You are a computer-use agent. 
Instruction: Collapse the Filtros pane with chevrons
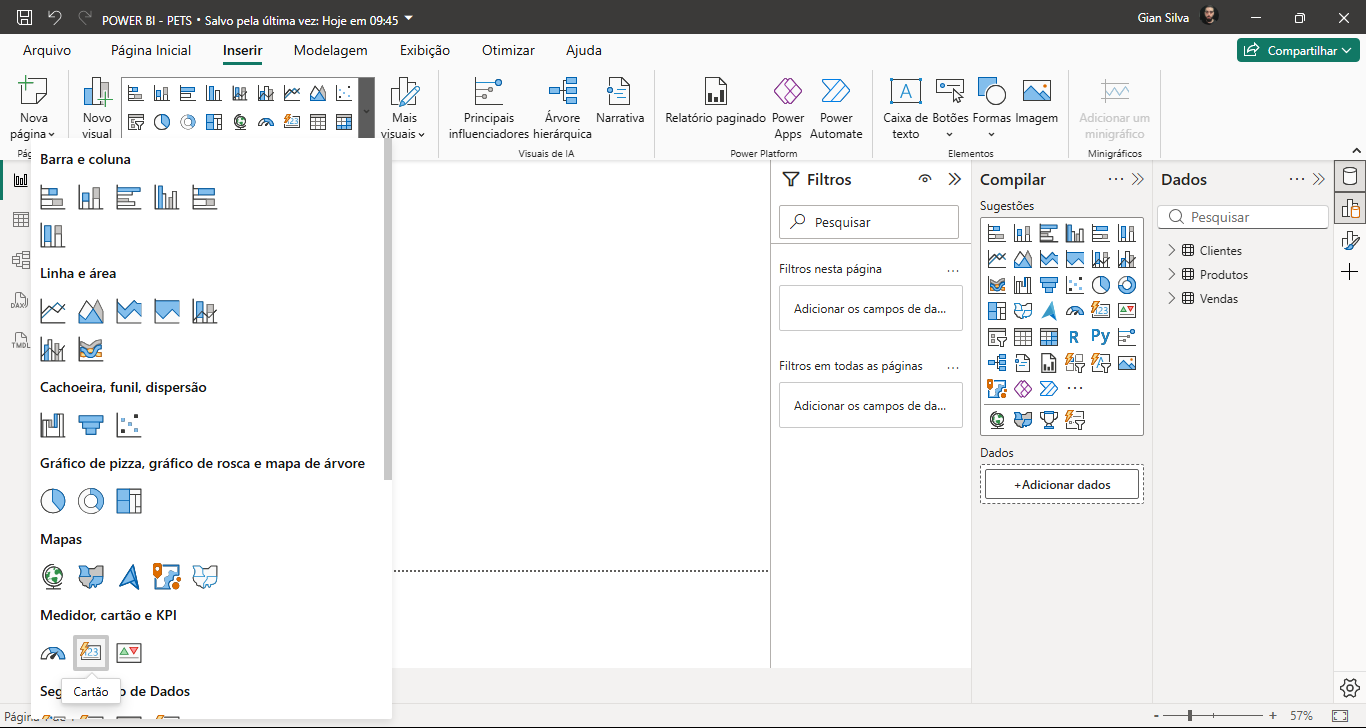point(954,180)
